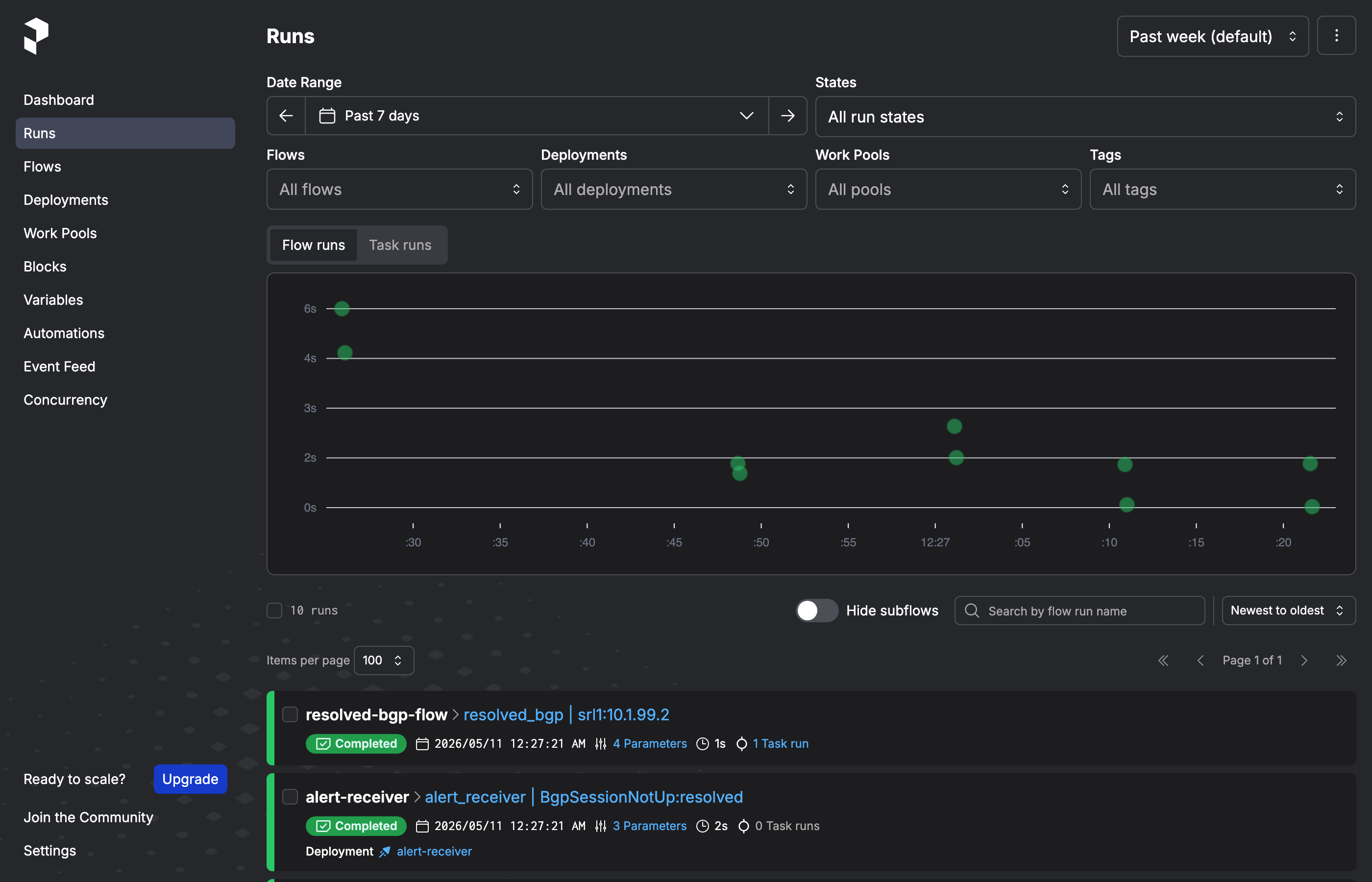1372x882 pixels.
Task: Click Completed badge on resolved-bgp-flow run
Action: pos(356,743)
